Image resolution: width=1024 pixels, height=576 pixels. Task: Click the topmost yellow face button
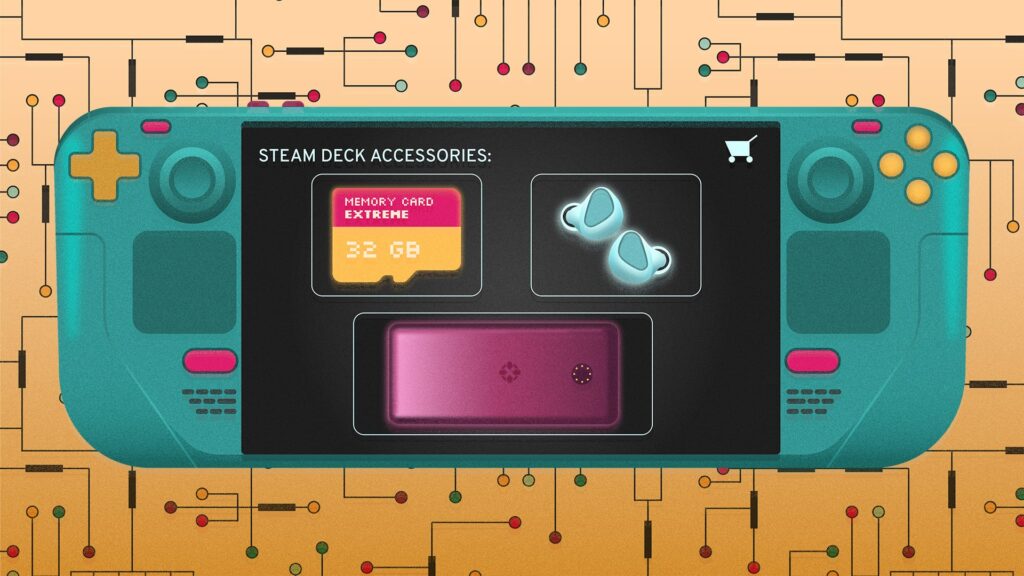point(918,138)
